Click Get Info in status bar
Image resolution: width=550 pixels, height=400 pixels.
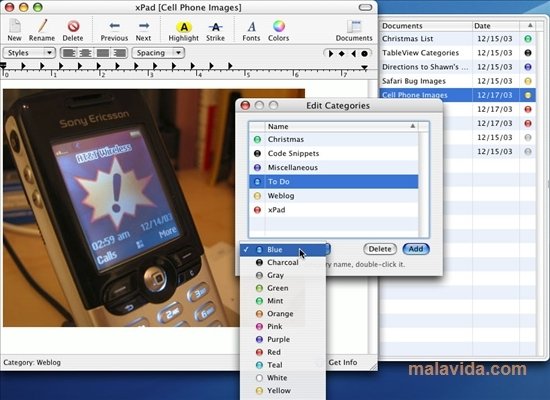pos(343,362)
